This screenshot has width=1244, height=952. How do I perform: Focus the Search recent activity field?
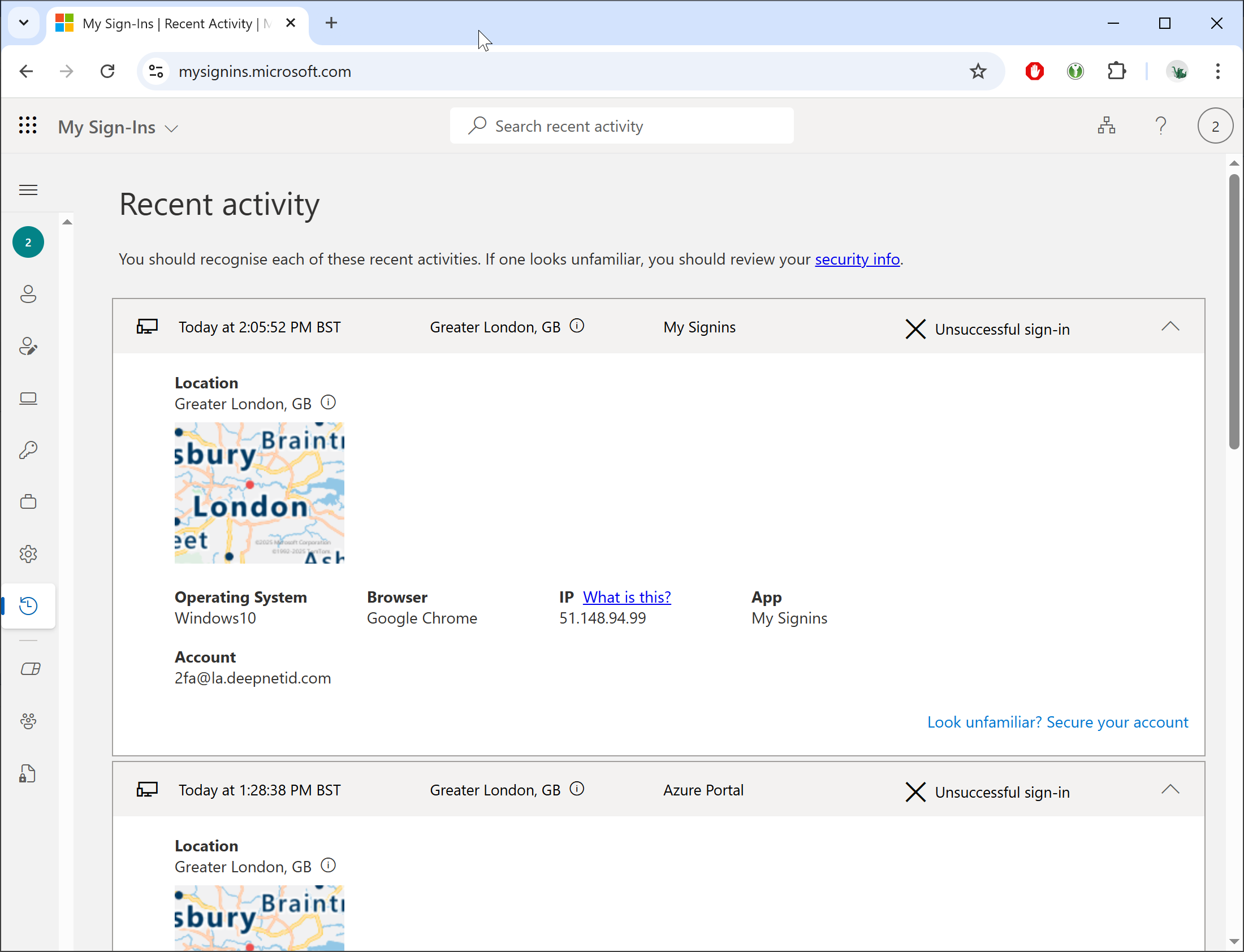click(621, 126)
